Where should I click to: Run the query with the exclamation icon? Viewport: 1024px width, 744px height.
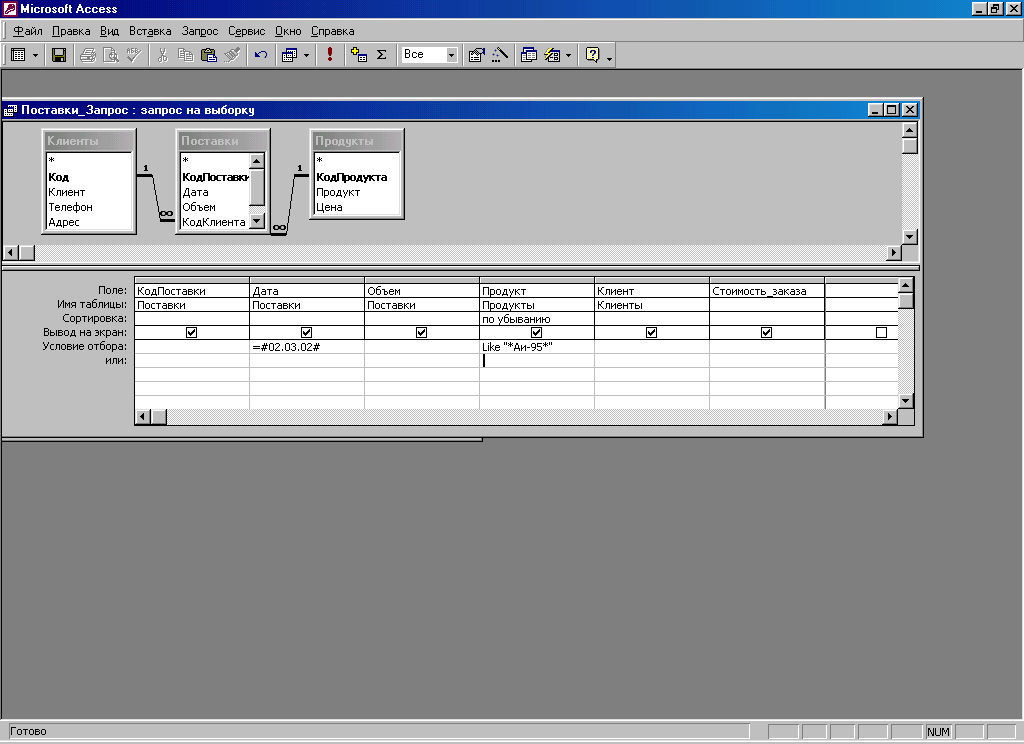(x=330, y=55)
